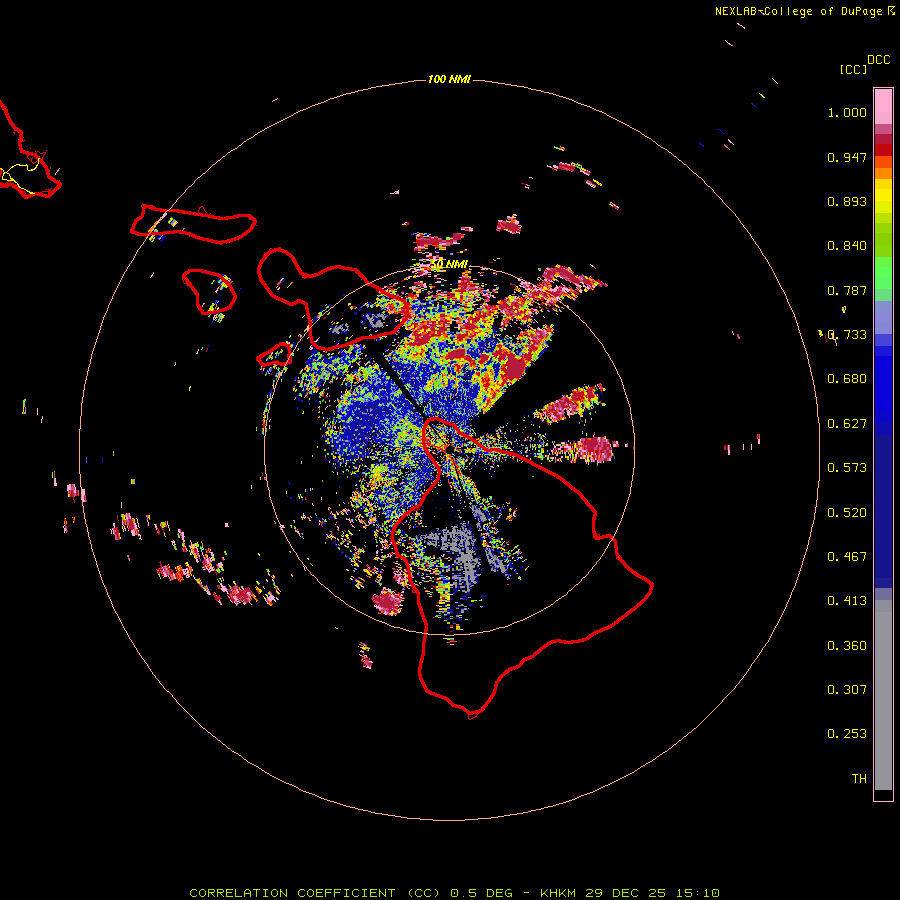This screenshot has height=900, width=900.
Task: Click the 0.413 scale value
Action: [847, 601]
